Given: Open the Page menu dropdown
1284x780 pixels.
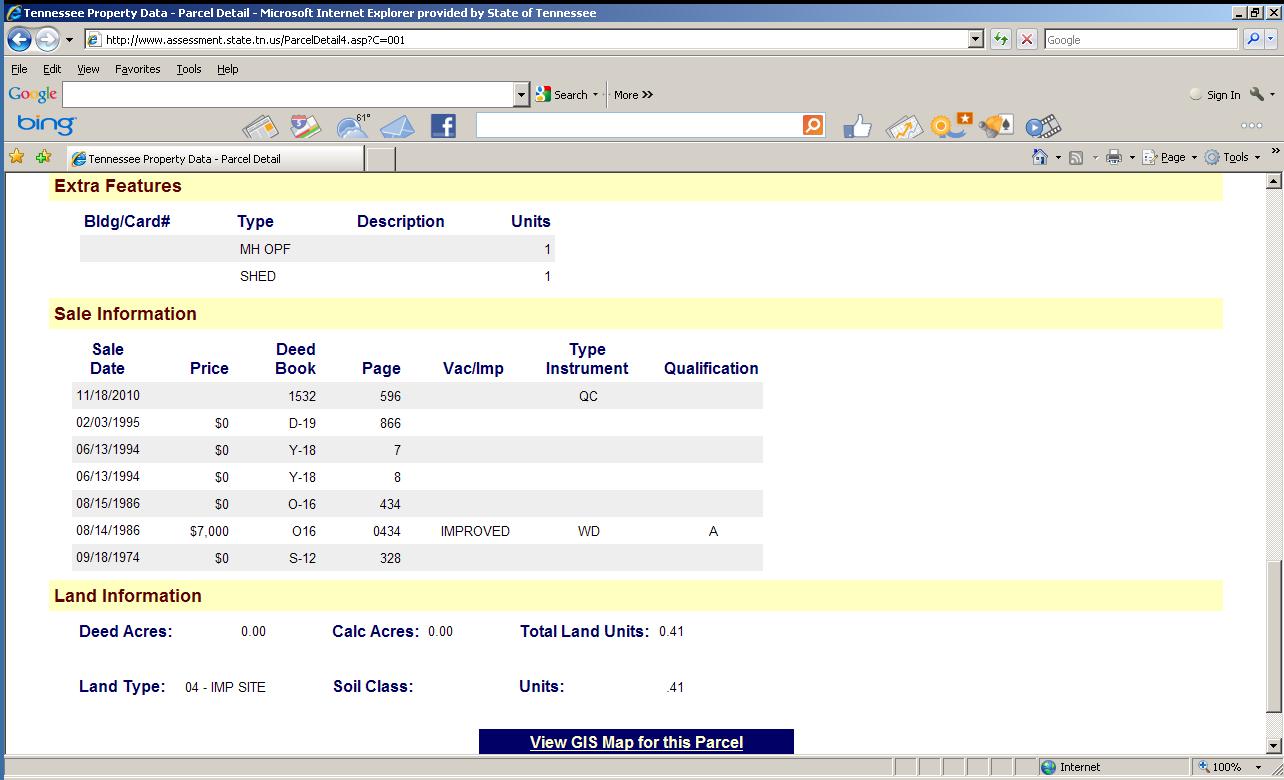Looking at the screenshot, I should coord(1169,157).
